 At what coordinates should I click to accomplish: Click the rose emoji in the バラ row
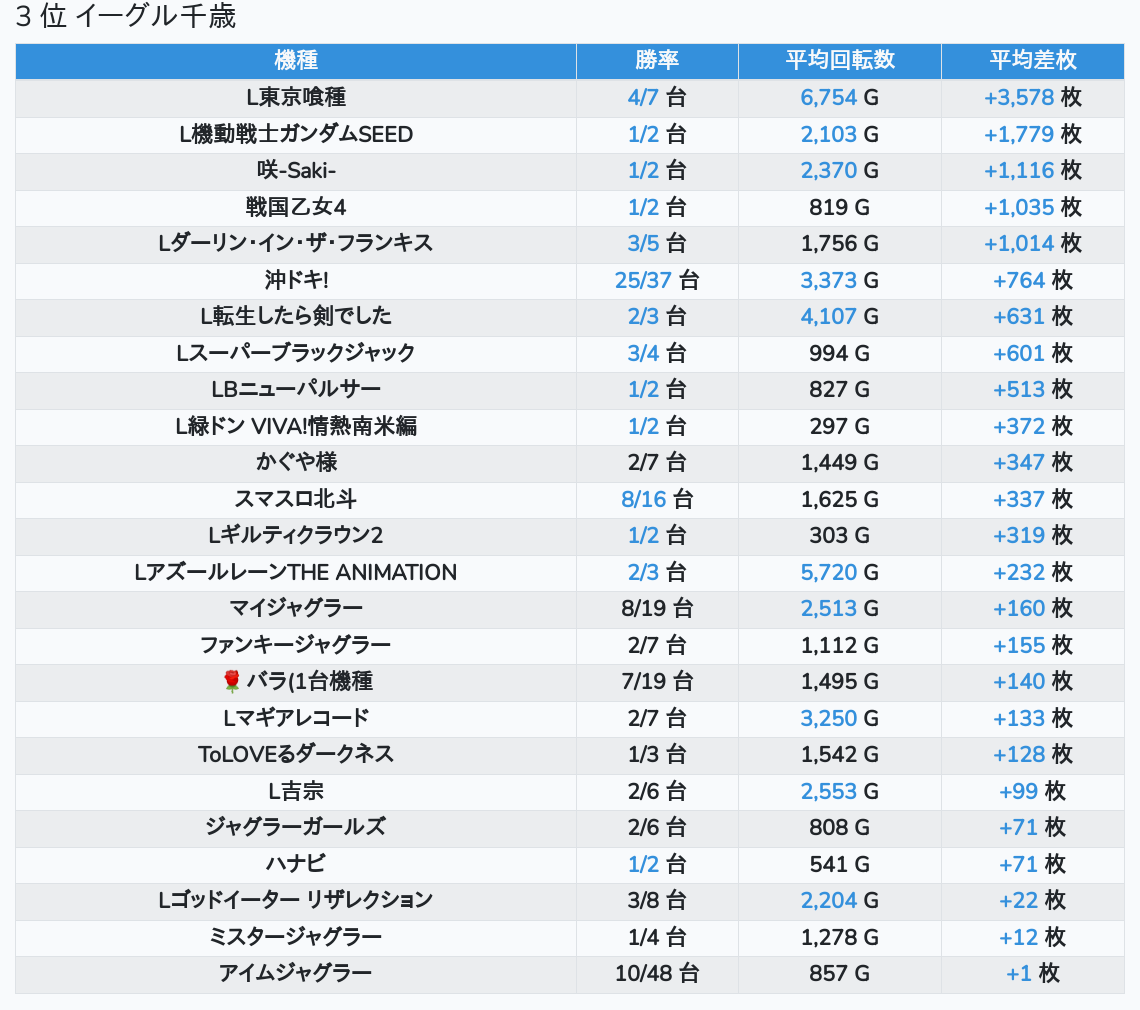click(231, 681)
